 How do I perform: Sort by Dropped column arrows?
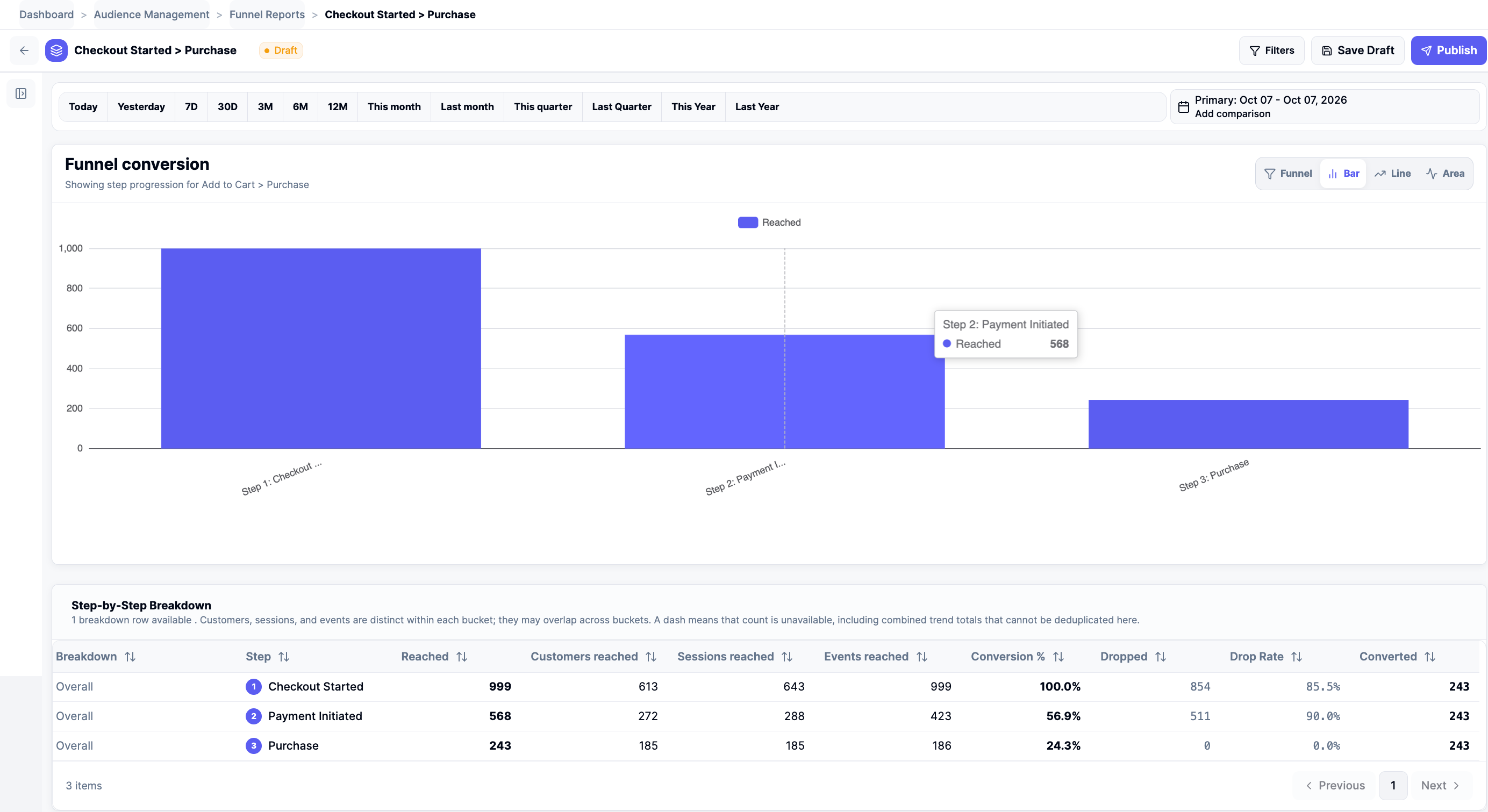coord(1161,657)
